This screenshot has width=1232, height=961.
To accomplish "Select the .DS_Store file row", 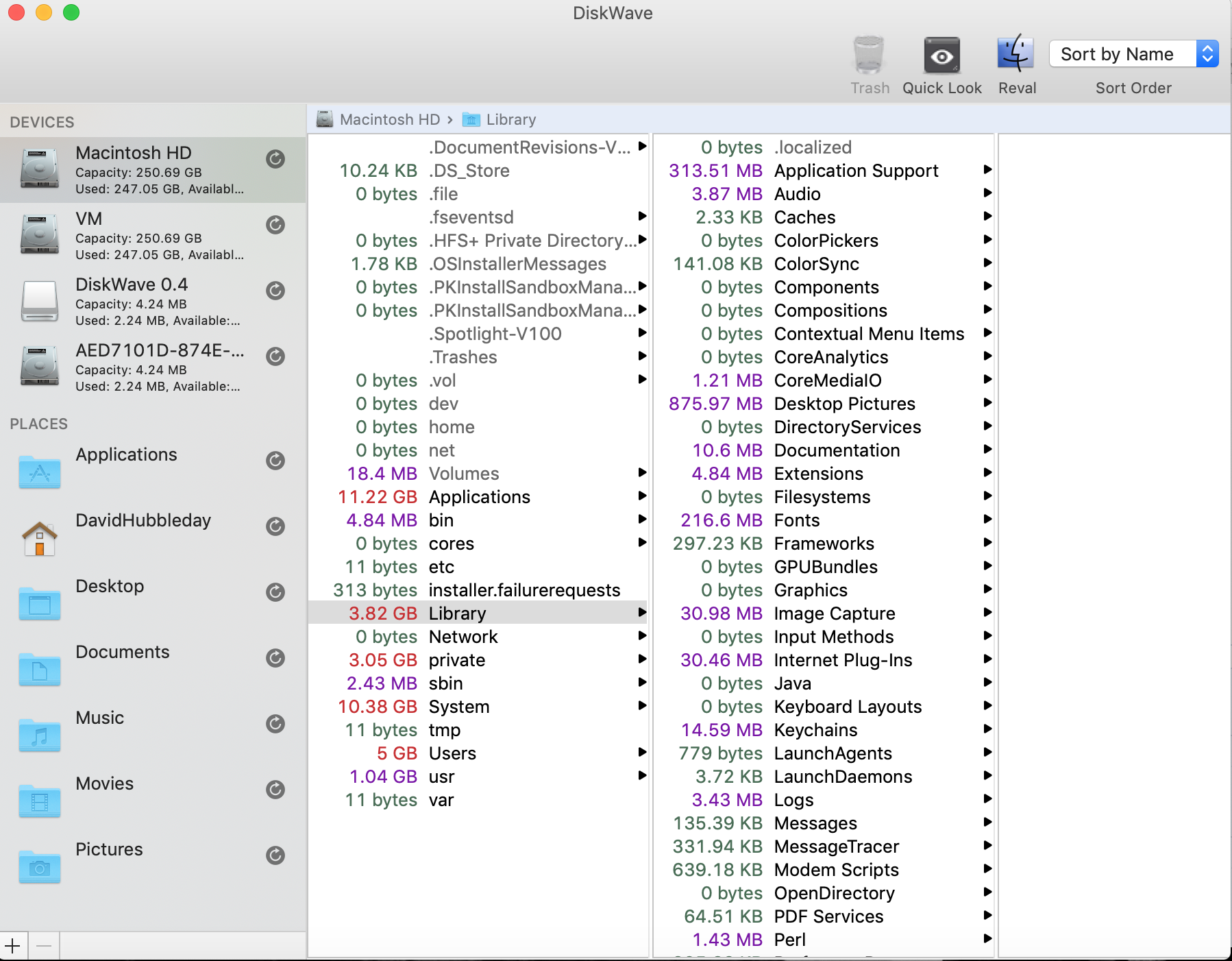I will (x=478, y=170).
